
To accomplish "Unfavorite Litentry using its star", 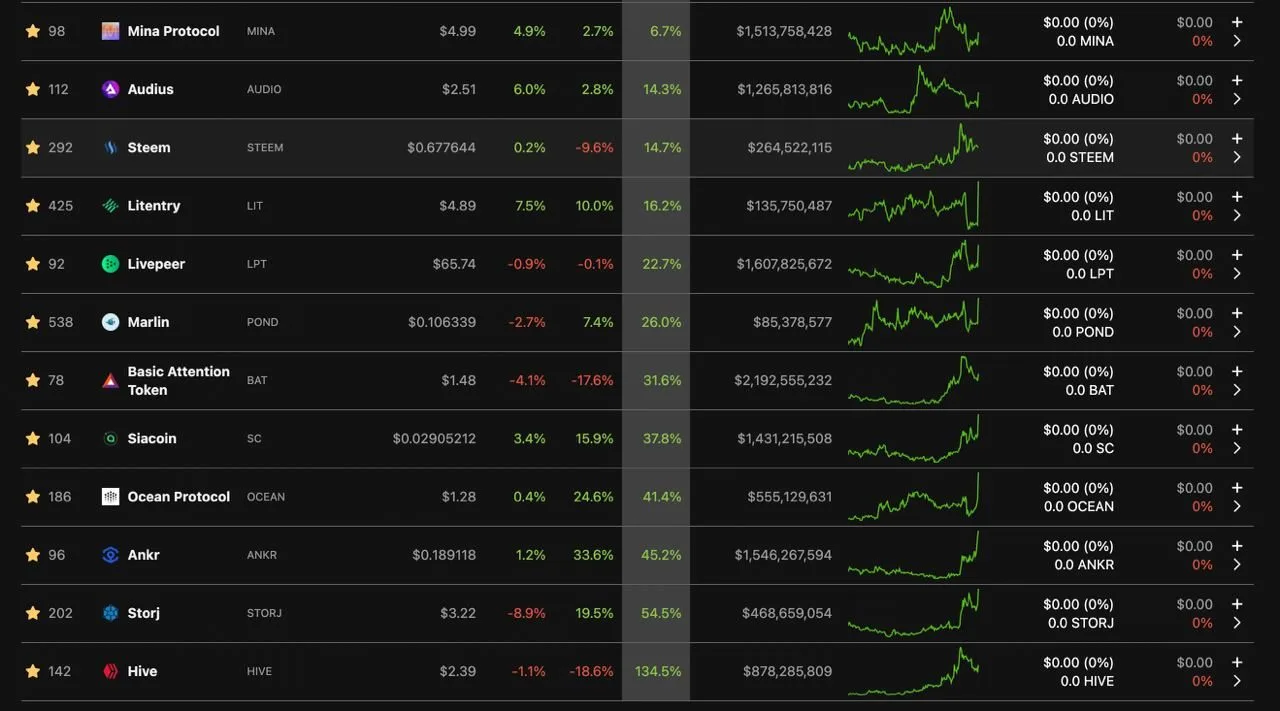I will point(33,205).
